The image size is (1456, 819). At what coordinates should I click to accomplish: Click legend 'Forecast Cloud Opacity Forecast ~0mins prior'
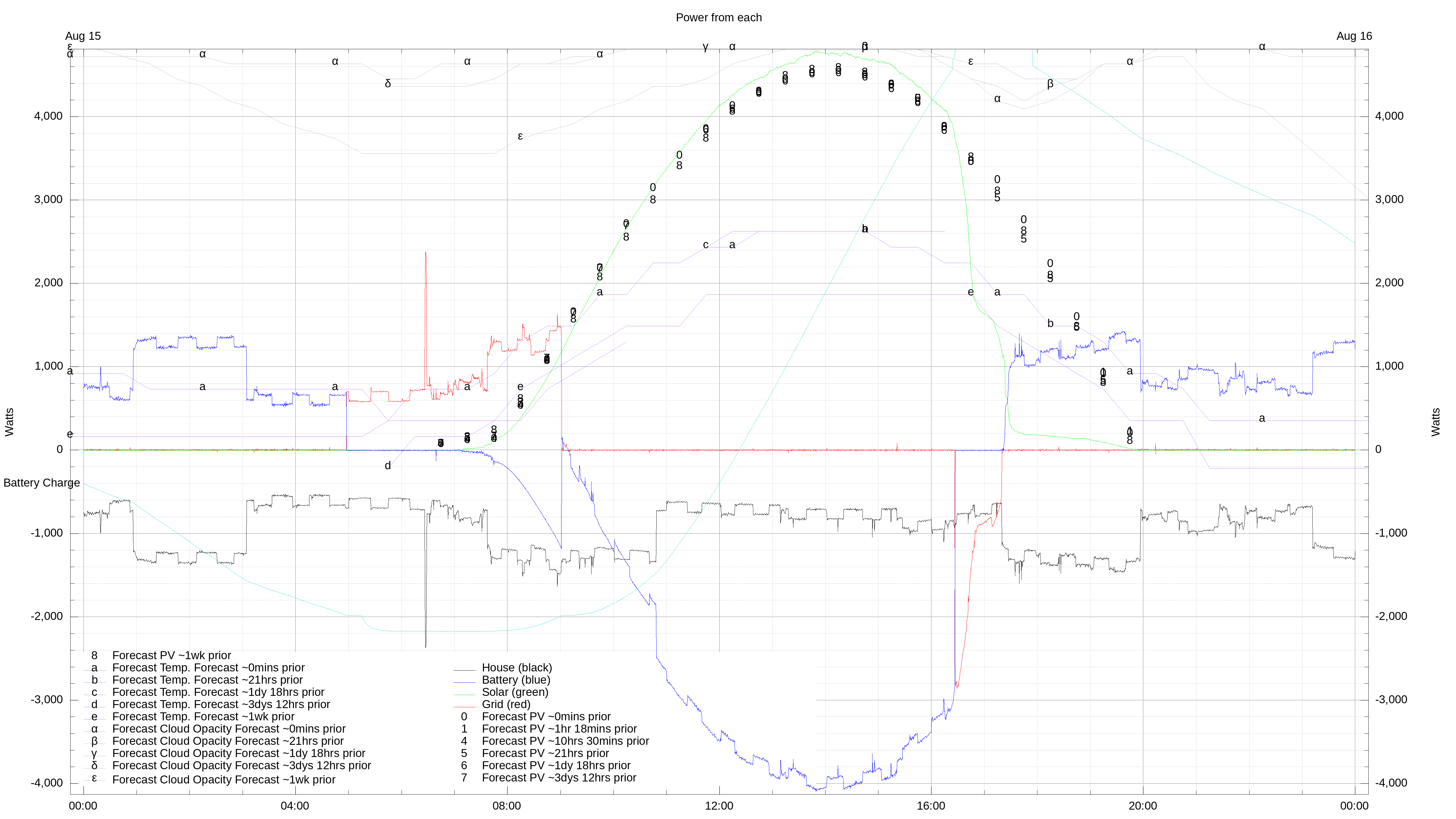tap(229, 729)
